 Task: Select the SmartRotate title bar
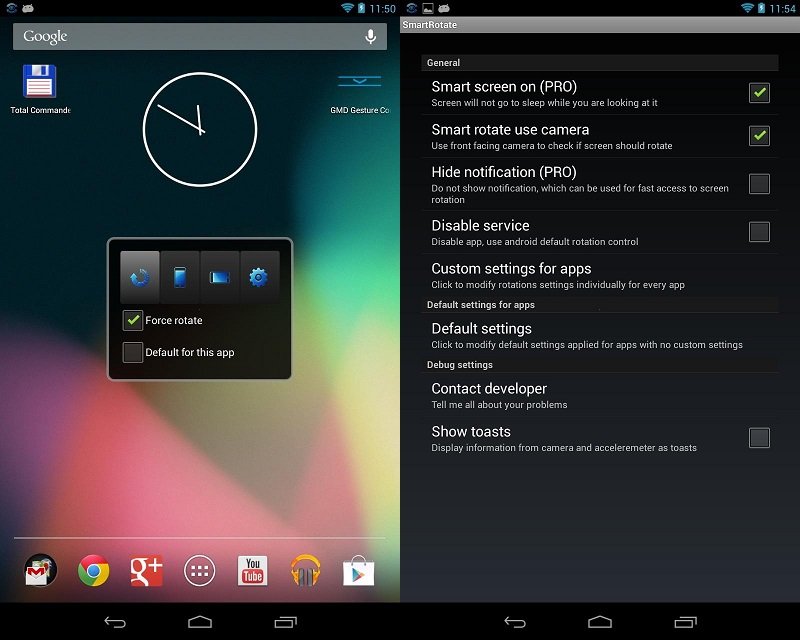(x=600, y=25)
